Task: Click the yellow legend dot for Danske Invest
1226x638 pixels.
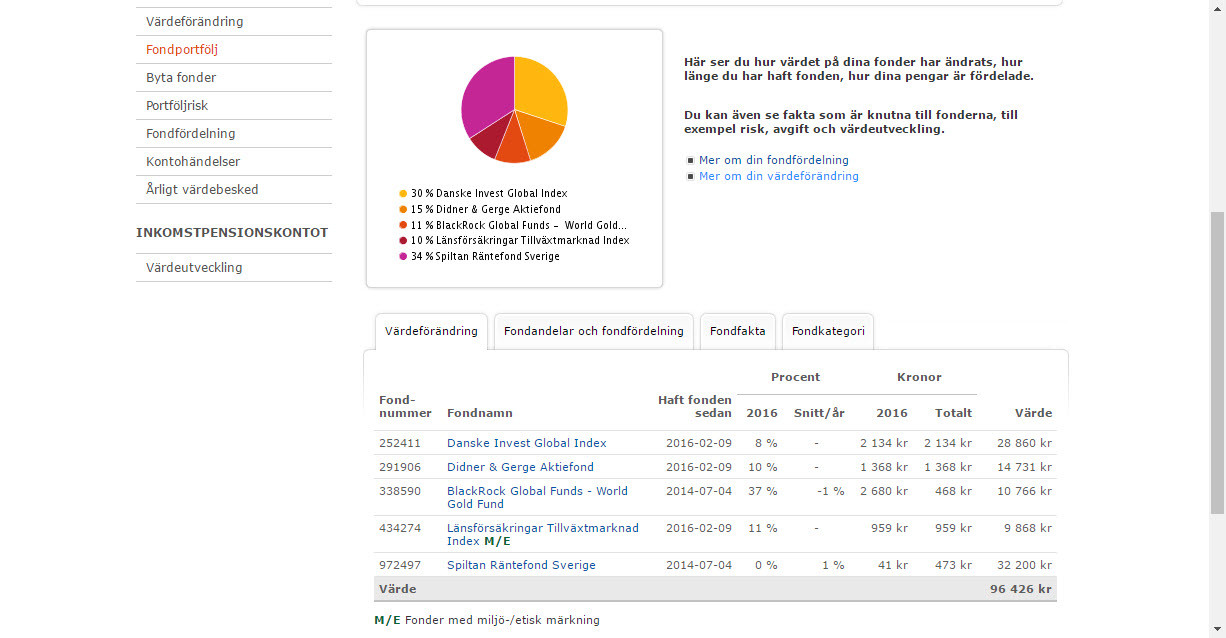Action: [403, 193]
